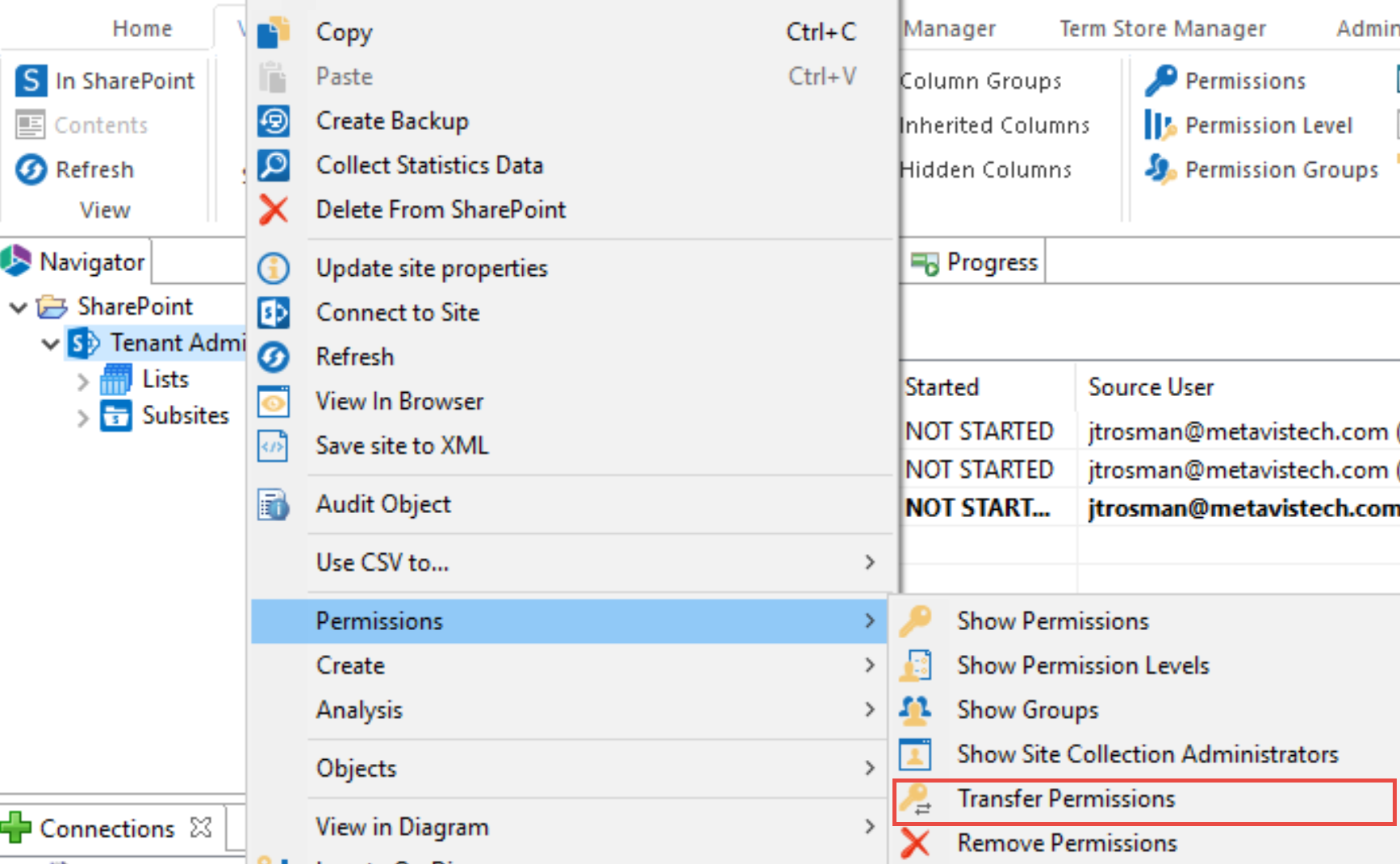Click the Permission Groups icon

[x=1160, y=170]
